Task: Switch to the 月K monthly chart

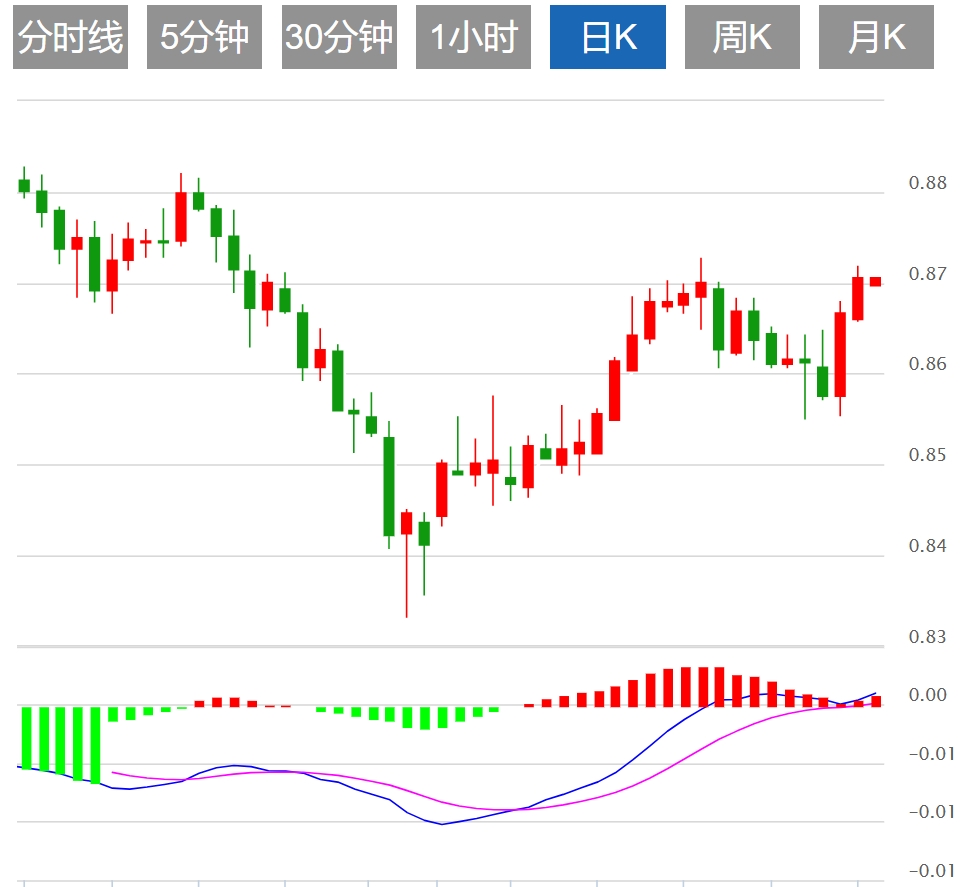Action: click(x=876, y=38)
